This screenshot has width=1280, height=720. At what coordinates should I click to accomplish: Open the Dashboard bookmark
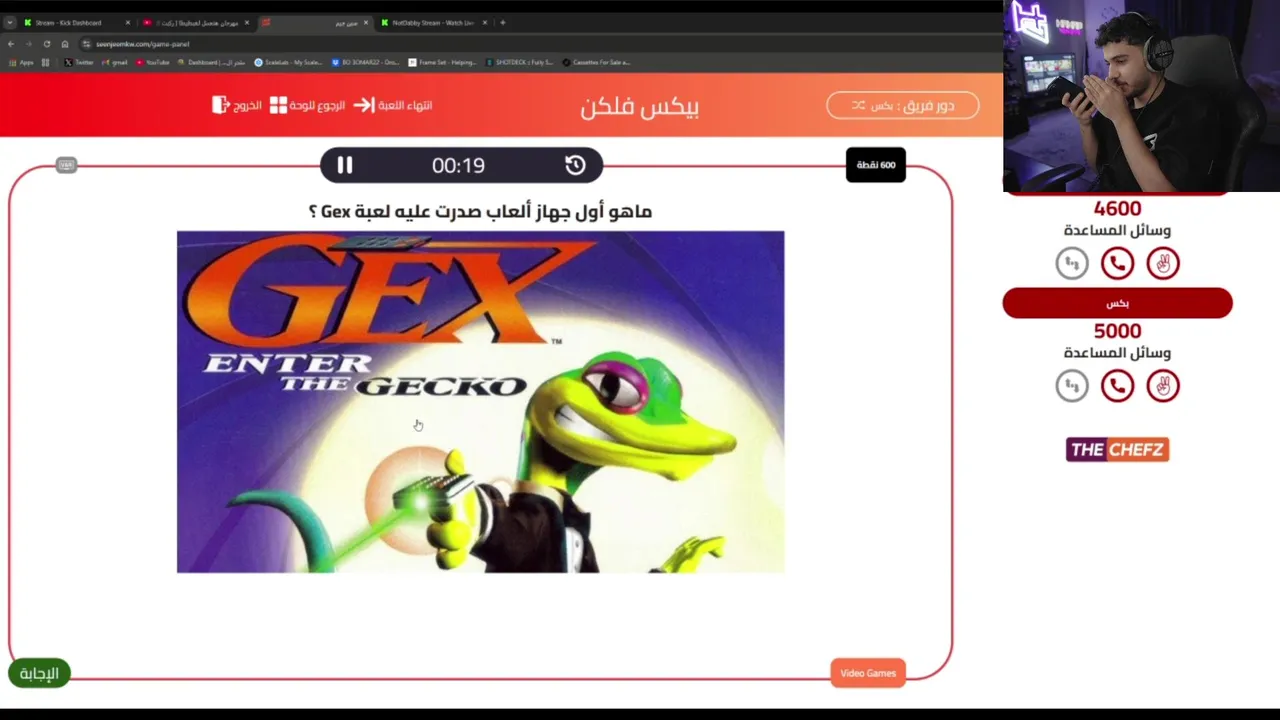(x=212, y=62)
